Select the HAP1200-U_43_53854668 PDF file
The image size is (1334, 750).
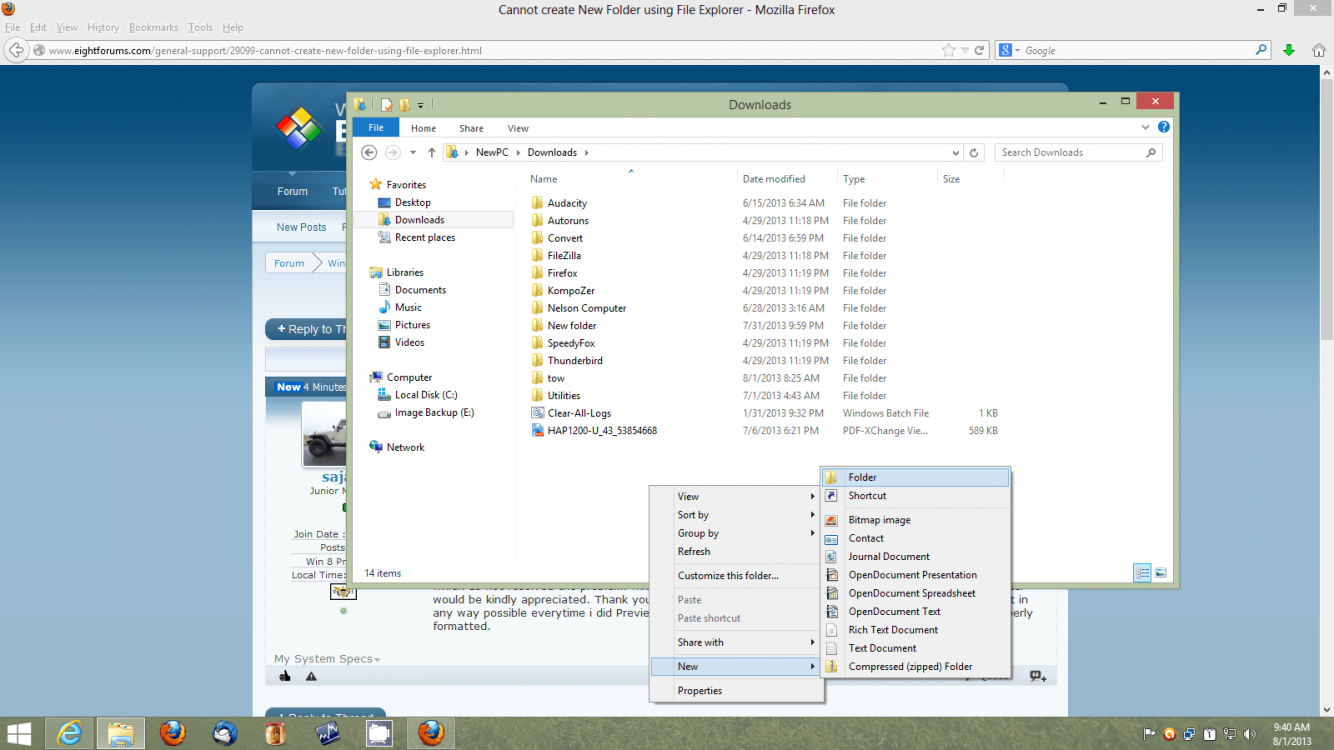click(x=602, y=431)
